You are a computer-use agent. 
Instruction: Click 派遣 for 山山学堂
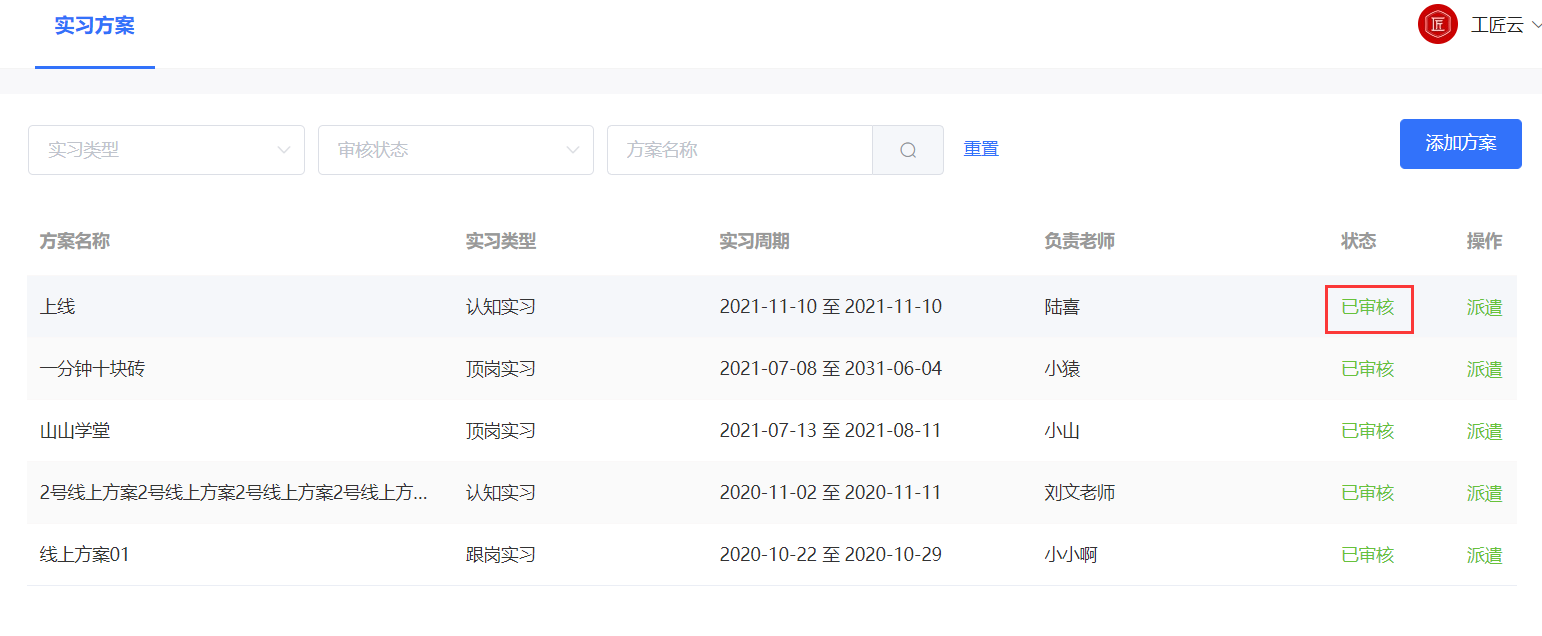pyautogui.click(x=1484, y=430)
